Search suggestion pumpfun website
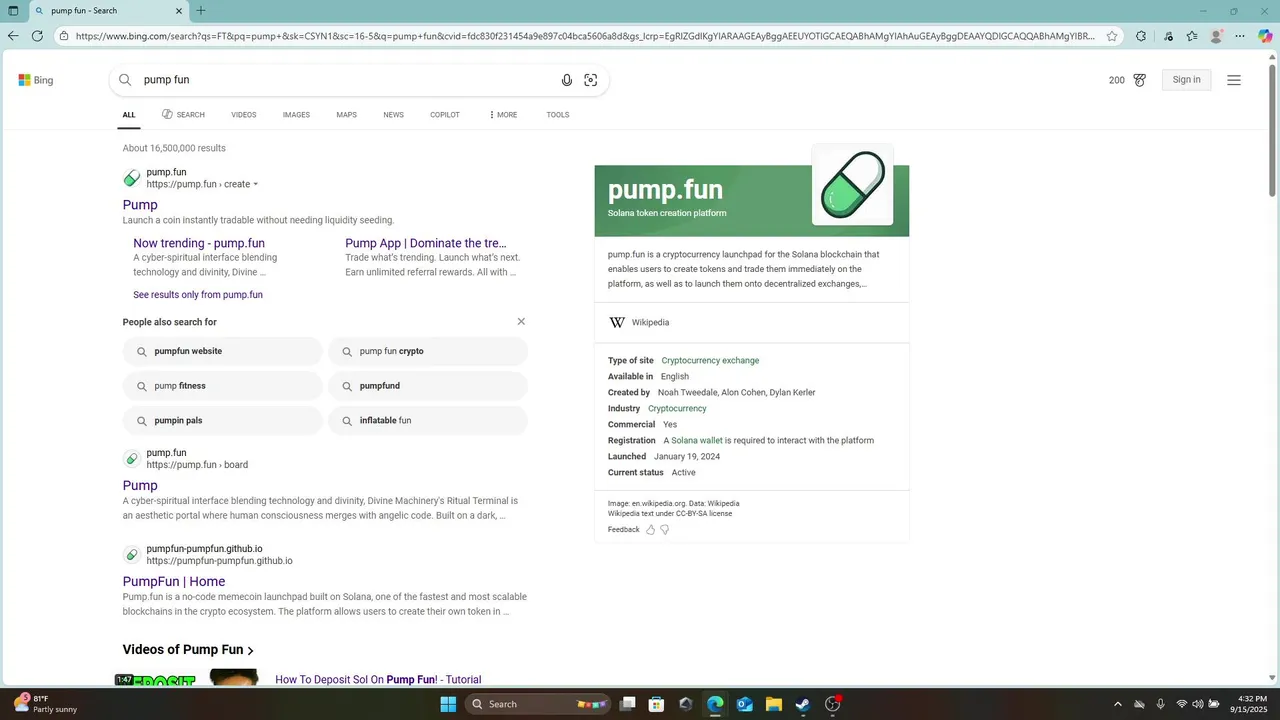 (223, 352)
